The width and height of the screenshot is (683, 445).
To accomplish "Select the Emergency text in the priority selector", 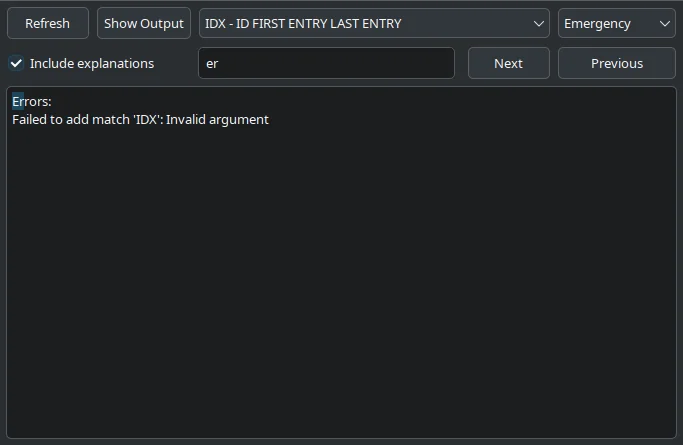I will point(597,23).
